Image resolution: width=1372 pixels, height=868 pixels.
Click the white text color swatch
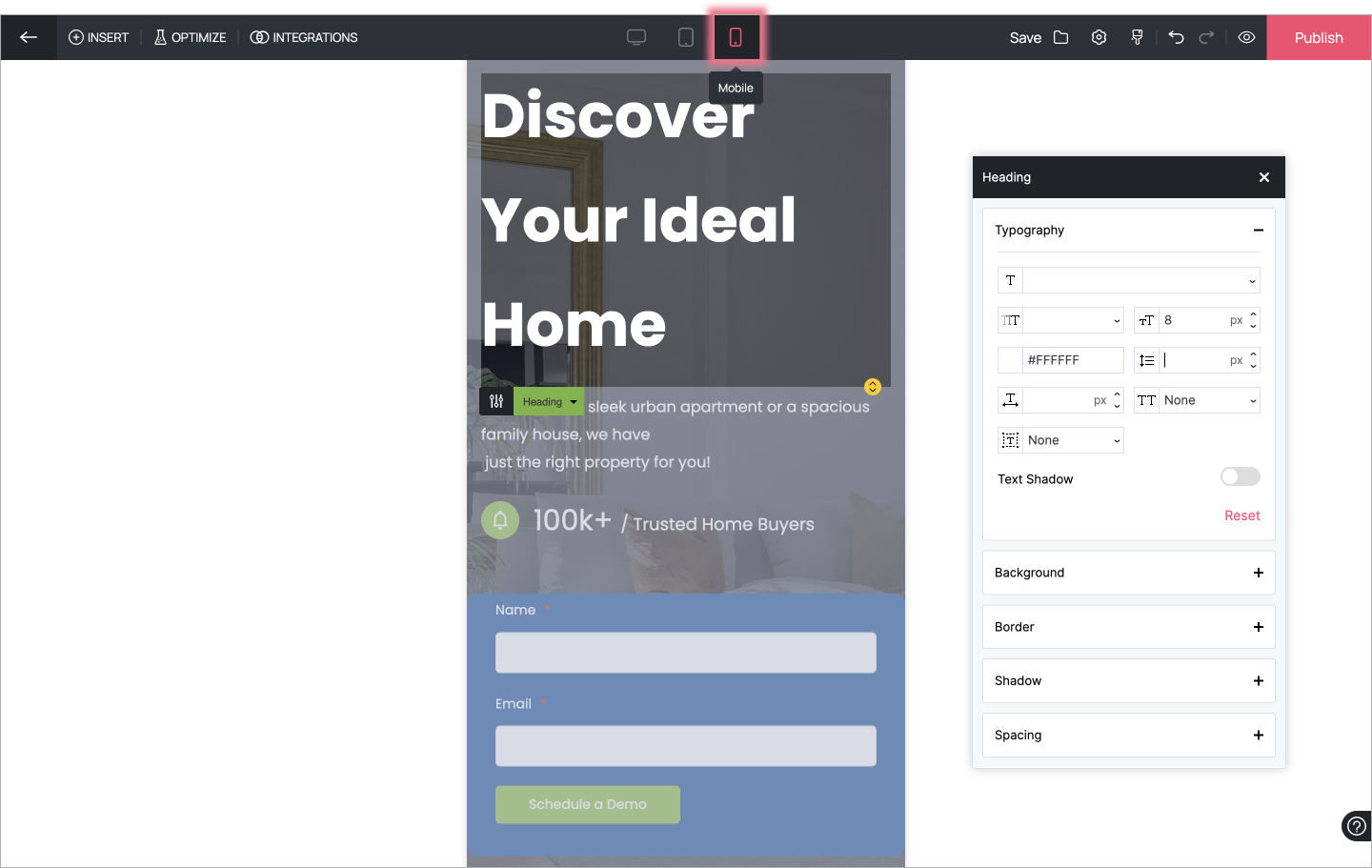pos(1010,360)
